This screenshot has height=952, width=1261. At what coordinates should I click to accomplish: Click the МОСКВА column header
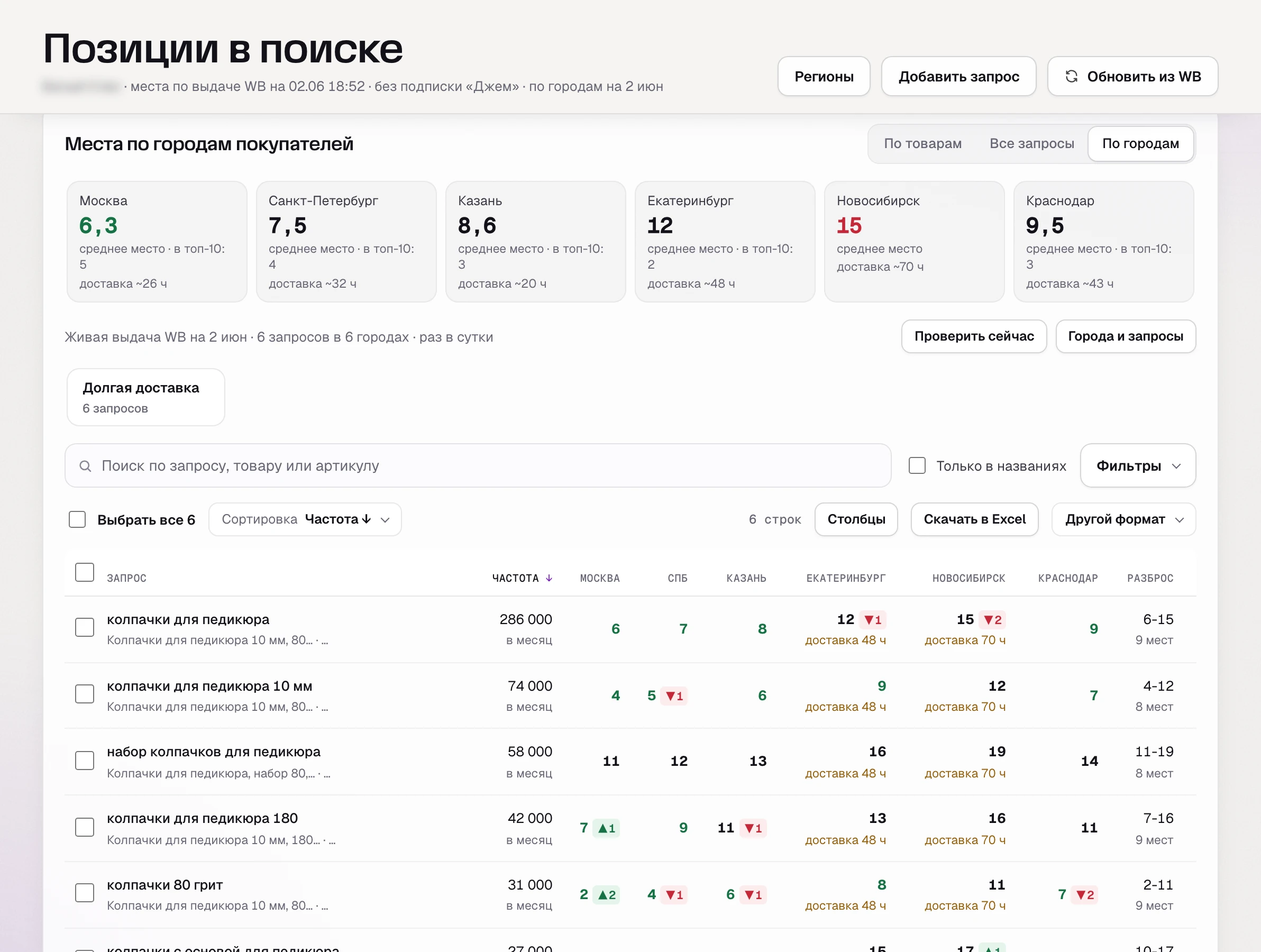coord(600,578)
